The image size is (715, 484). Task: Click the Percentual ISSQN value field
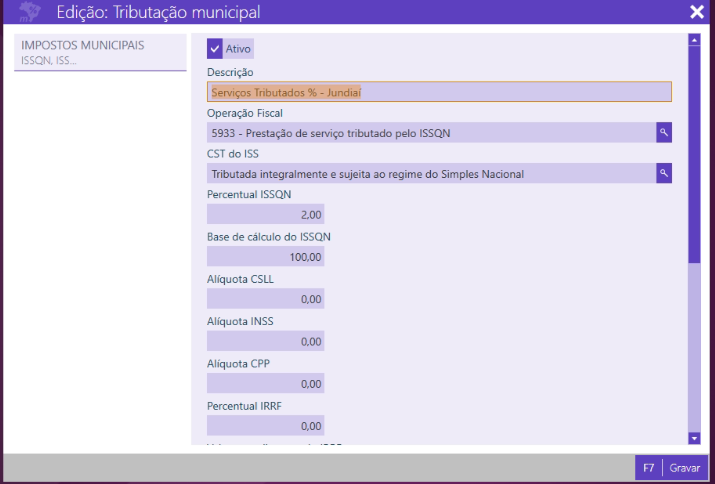[266, 215]
